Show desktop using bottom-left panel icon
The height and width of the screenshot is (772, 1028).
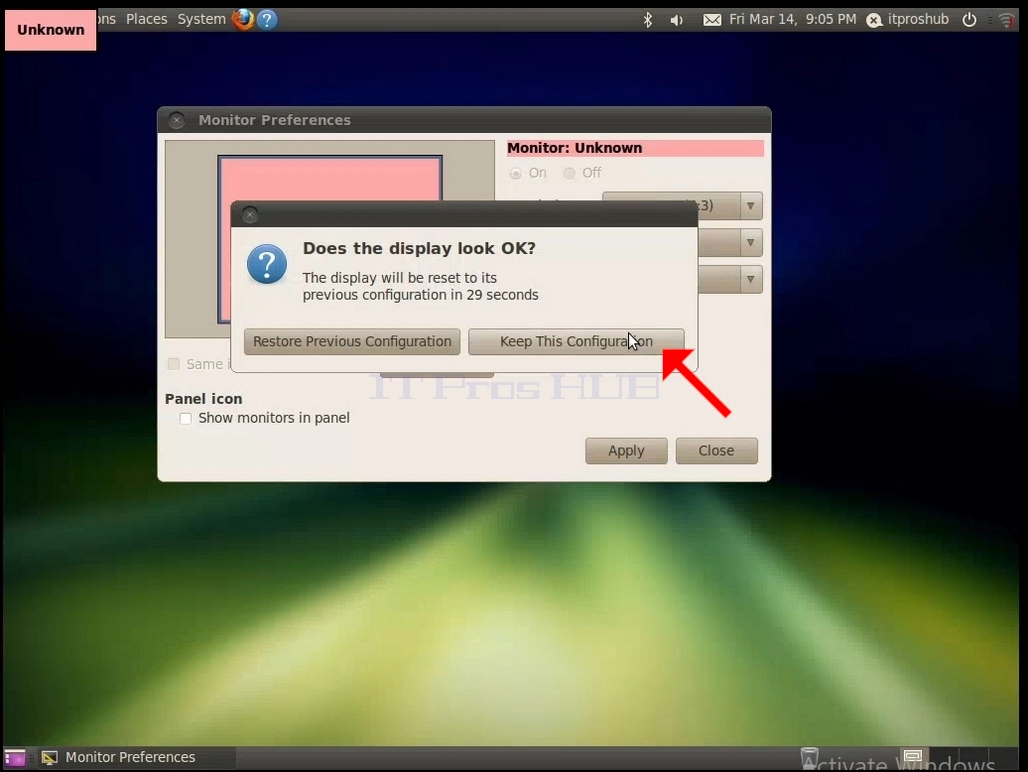pos(14,758)
